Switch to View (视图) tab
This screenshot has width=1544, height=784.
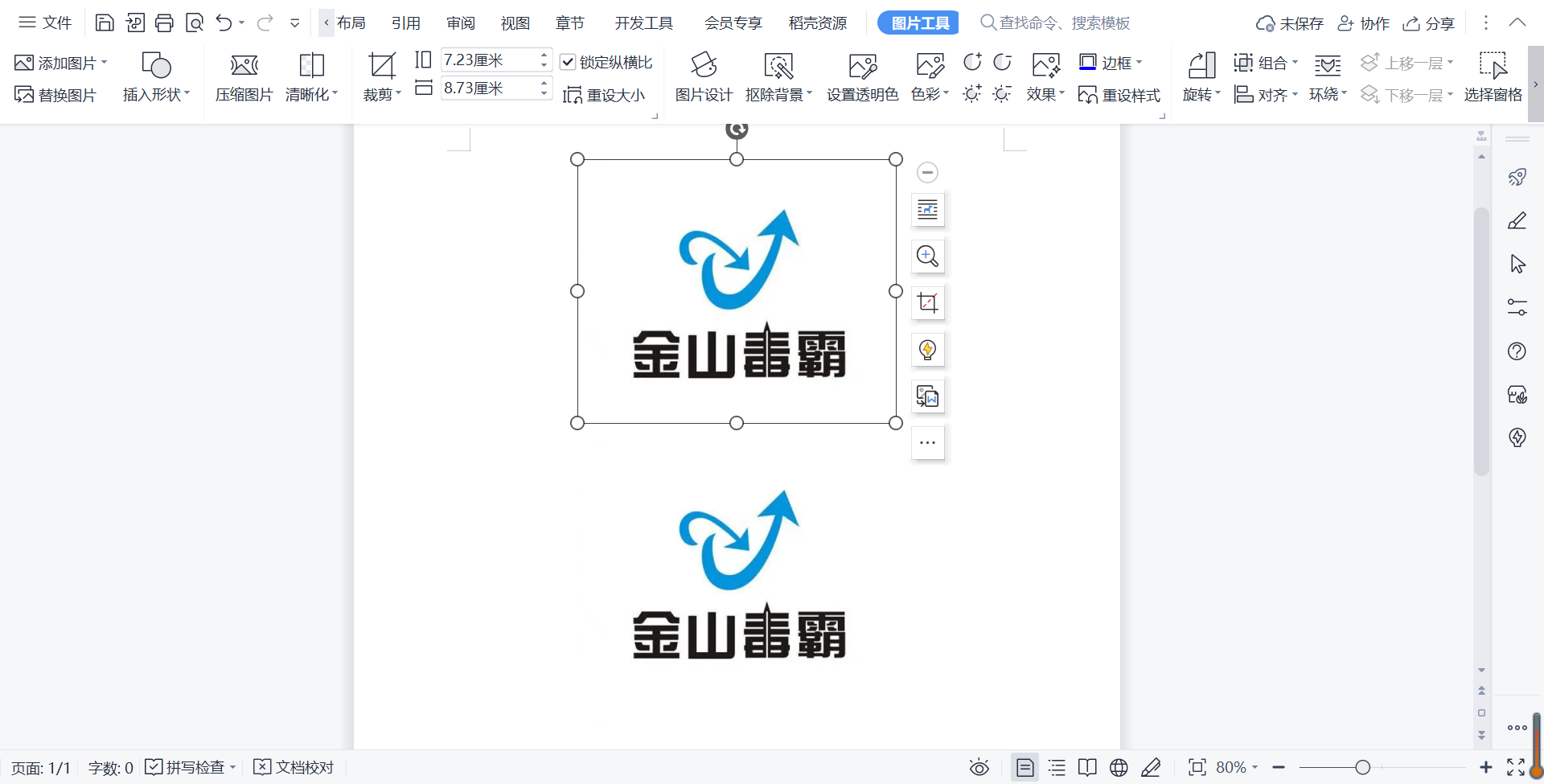pyautogui.click(x=515, y=23)
